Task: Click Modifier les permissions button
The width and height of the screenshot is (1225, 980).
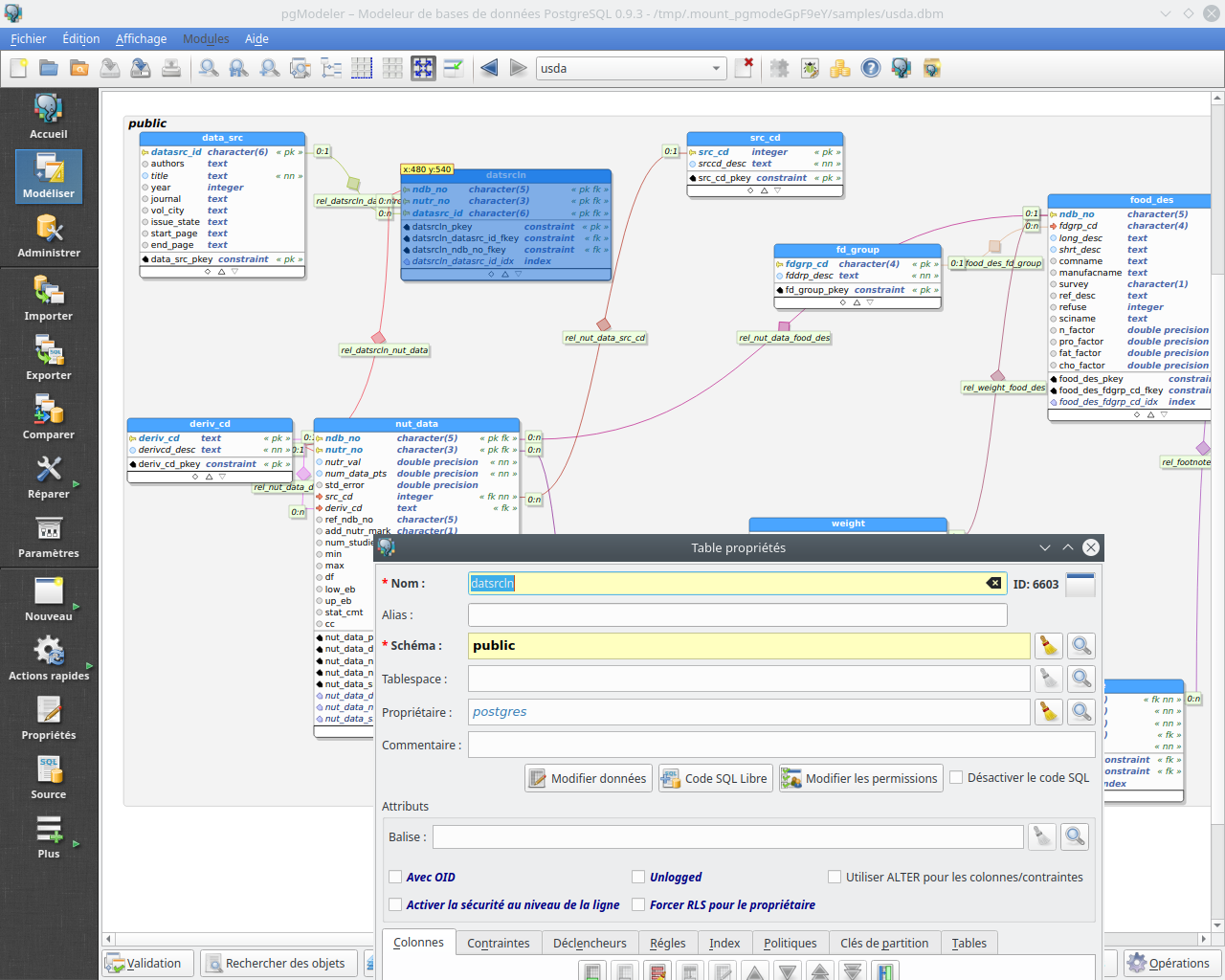Action: point(860,778)
